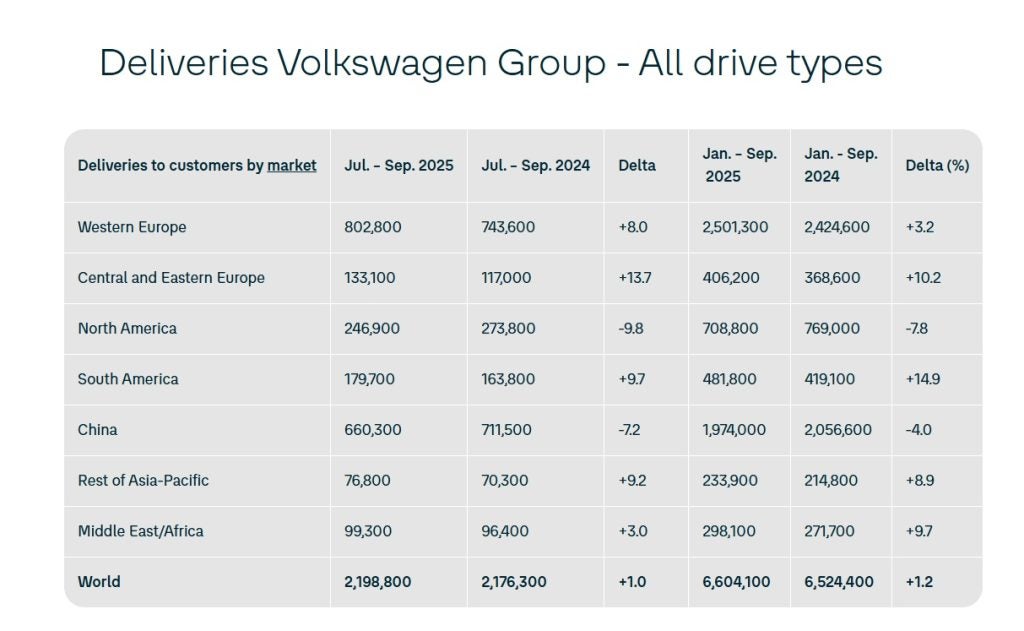Select the bold "World" total row label
The height and width of the screenshot is (631, 1024).
pyautogui.click(x=99, y=582)
